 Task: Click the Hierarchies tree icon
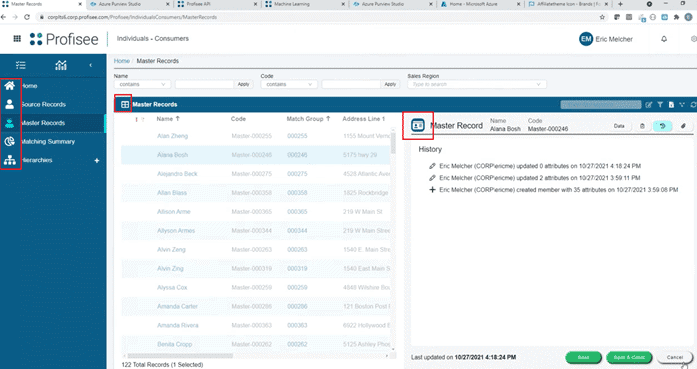(x=10, y=160)
